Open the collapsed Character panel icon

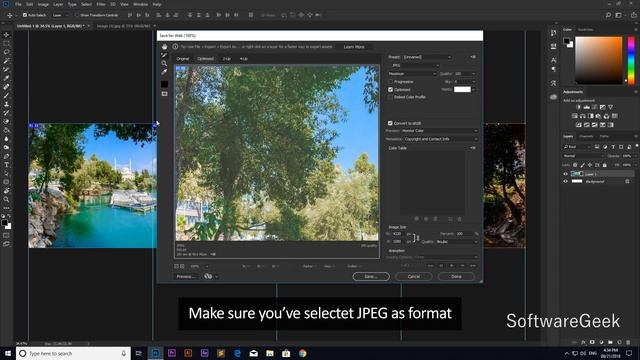click(553, 60)
